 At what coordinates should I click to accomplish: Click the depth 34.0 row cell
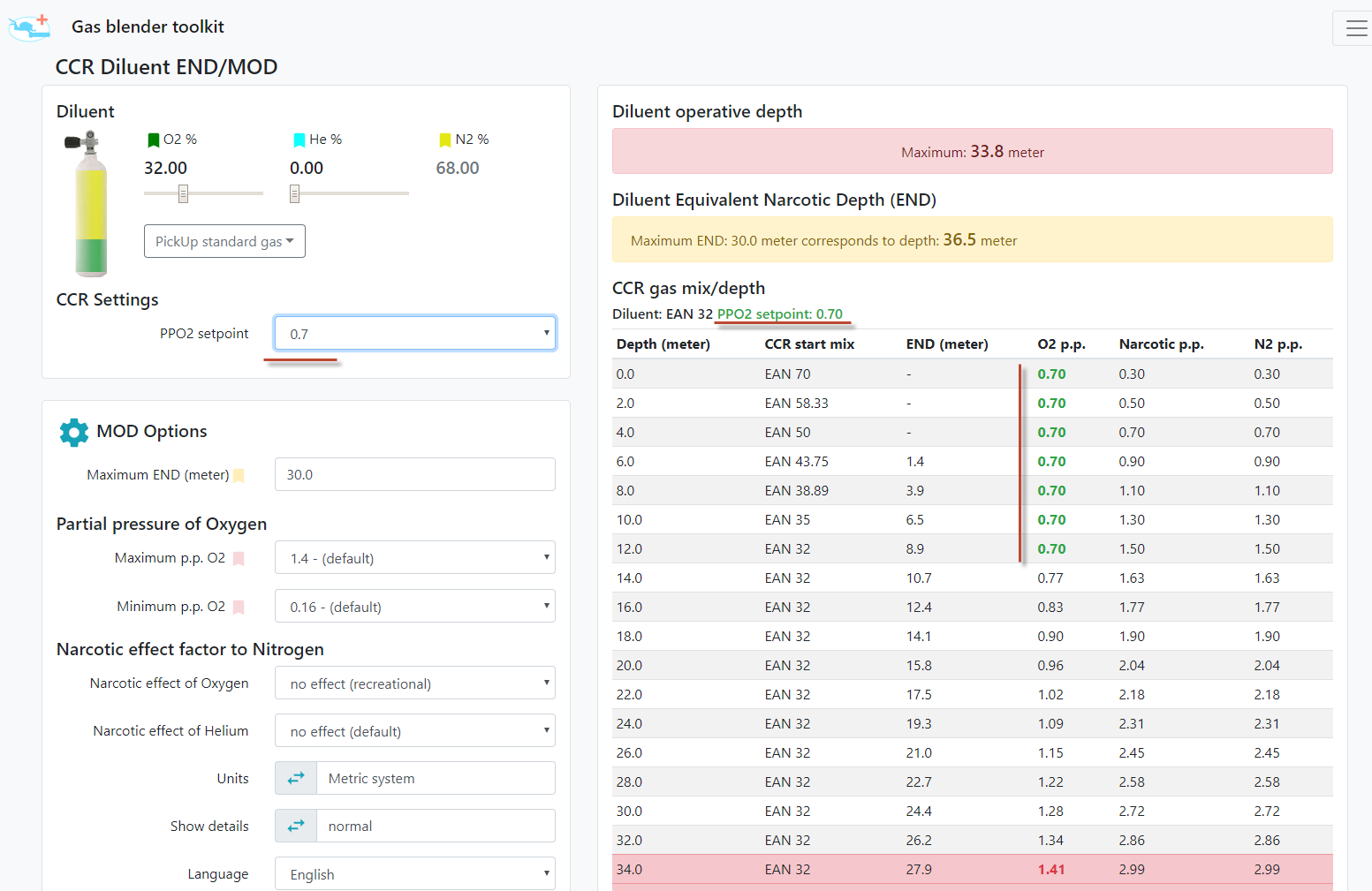[629, 870]
